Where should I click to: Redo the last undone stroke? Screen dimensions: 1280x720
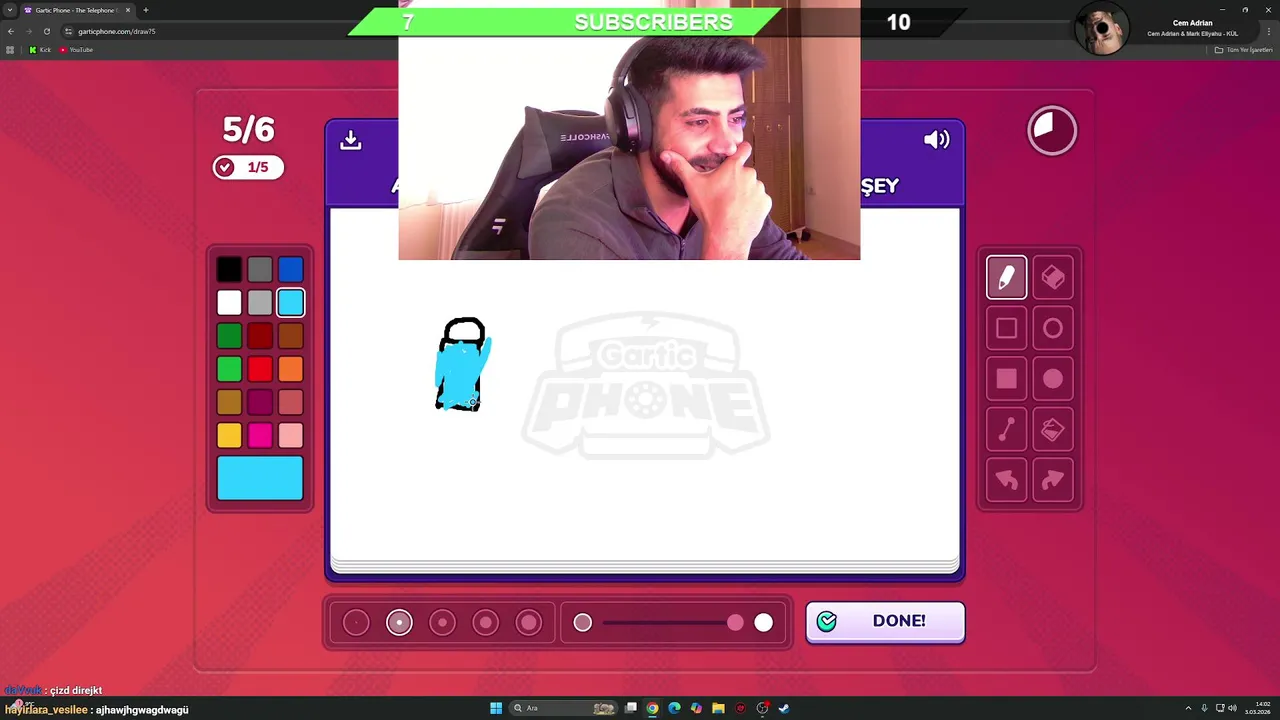[x=1052, y=481]
